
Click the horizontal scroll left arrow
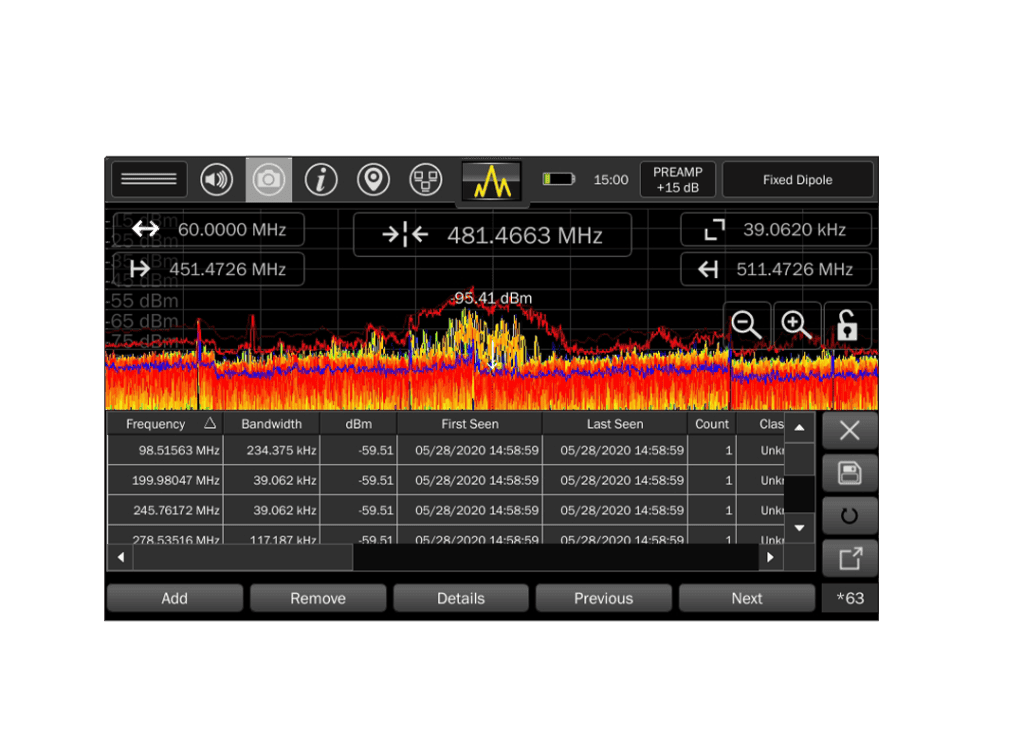click(x=121, y=557)
